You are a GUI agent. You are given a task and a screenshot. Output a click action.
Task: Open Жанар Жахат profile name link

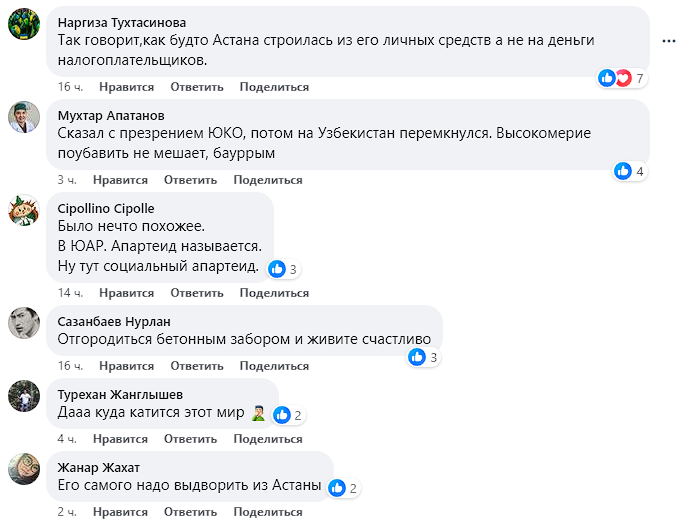99,467
